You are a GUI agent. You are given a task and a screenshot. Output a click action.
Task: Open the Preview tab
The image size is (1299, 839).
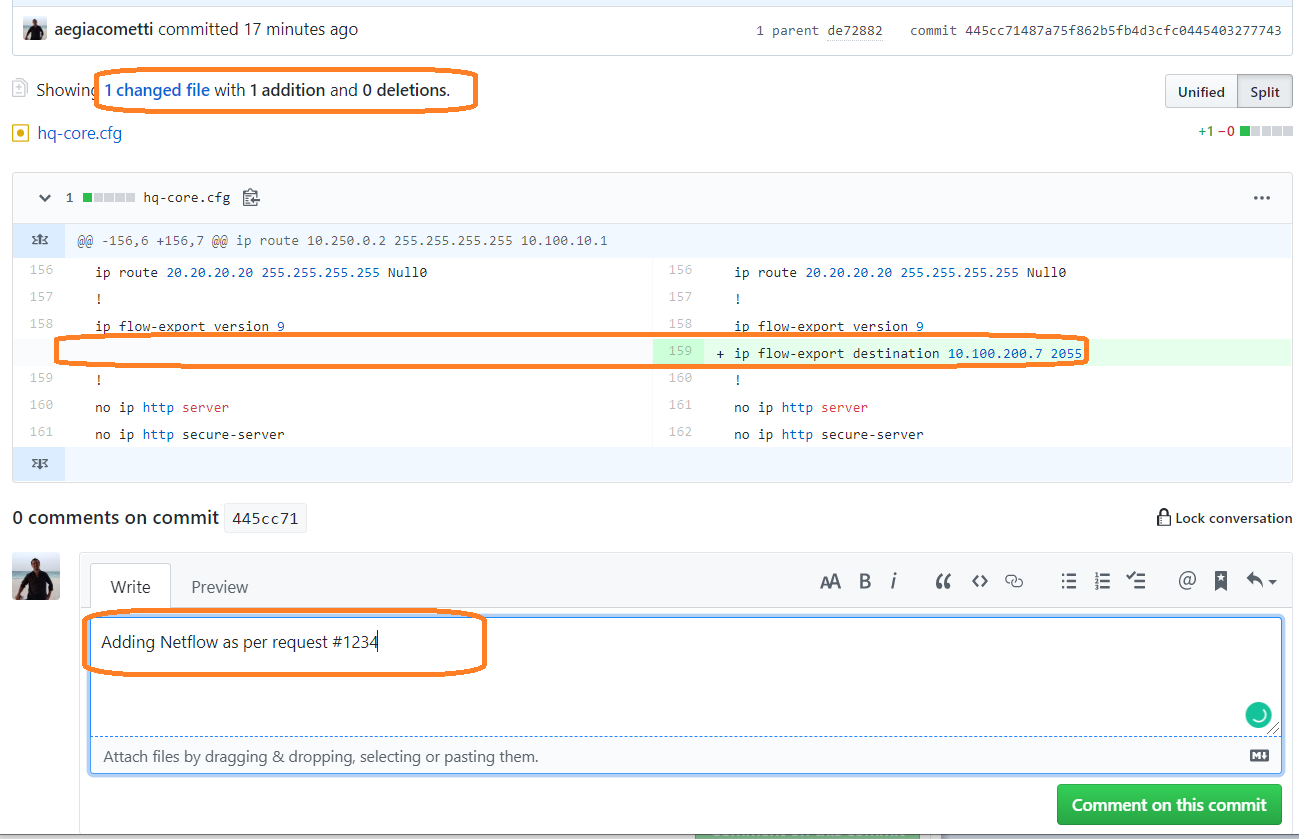point(220,587)
